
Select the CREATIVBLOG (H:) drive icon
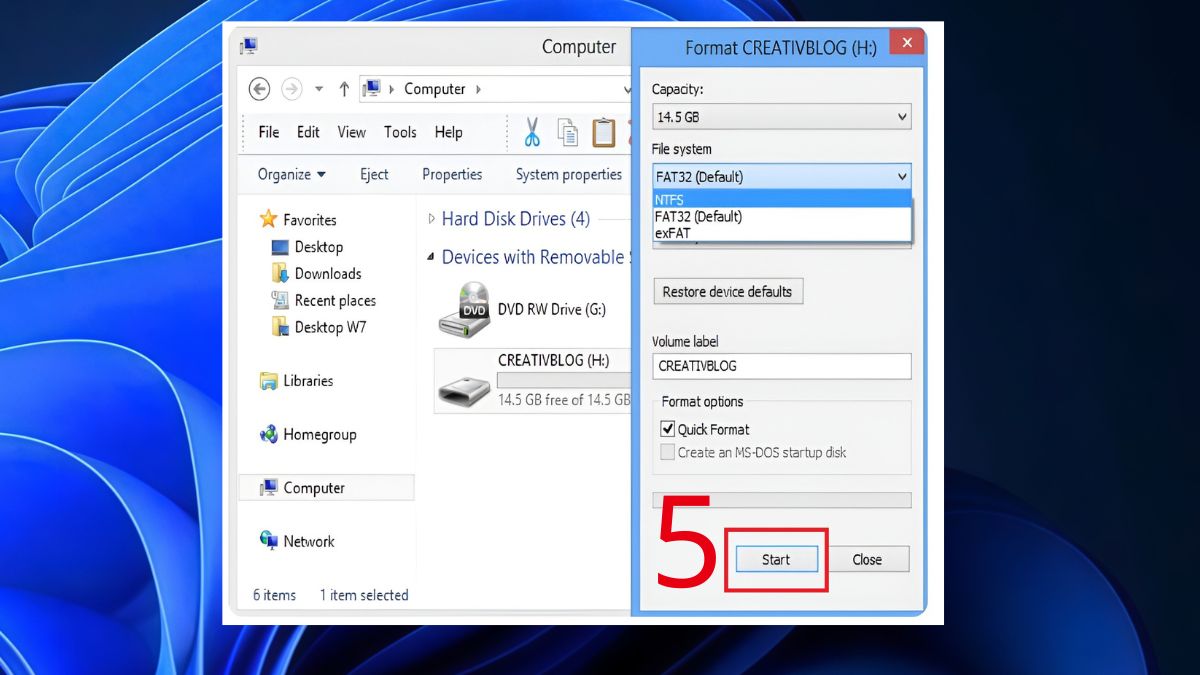tap(465, 389)
